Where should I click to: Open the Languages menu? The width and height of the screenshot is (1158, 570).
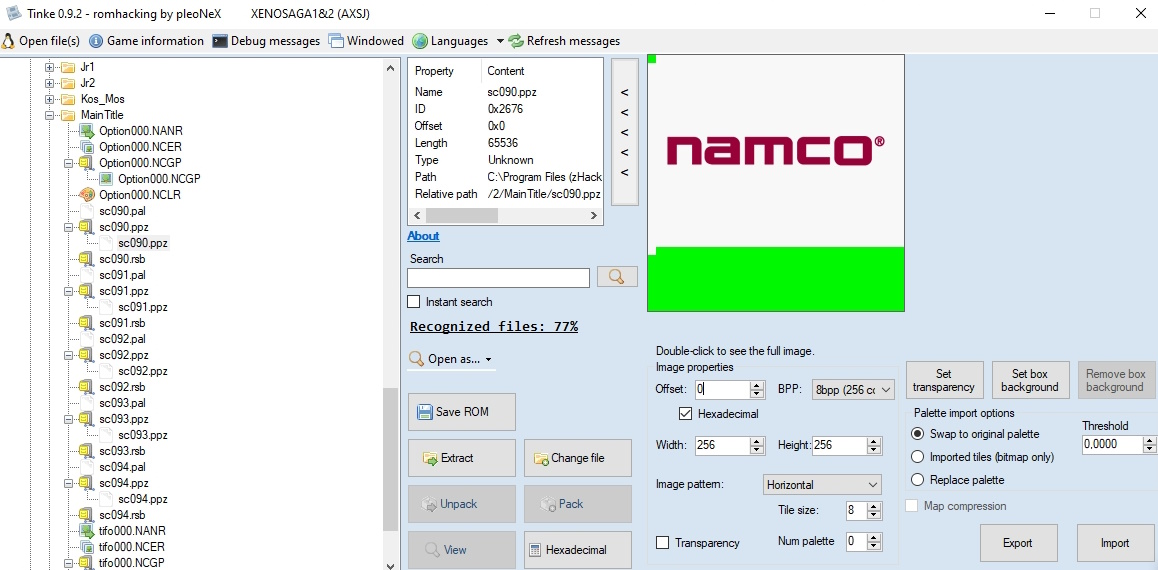coord(450,41)
